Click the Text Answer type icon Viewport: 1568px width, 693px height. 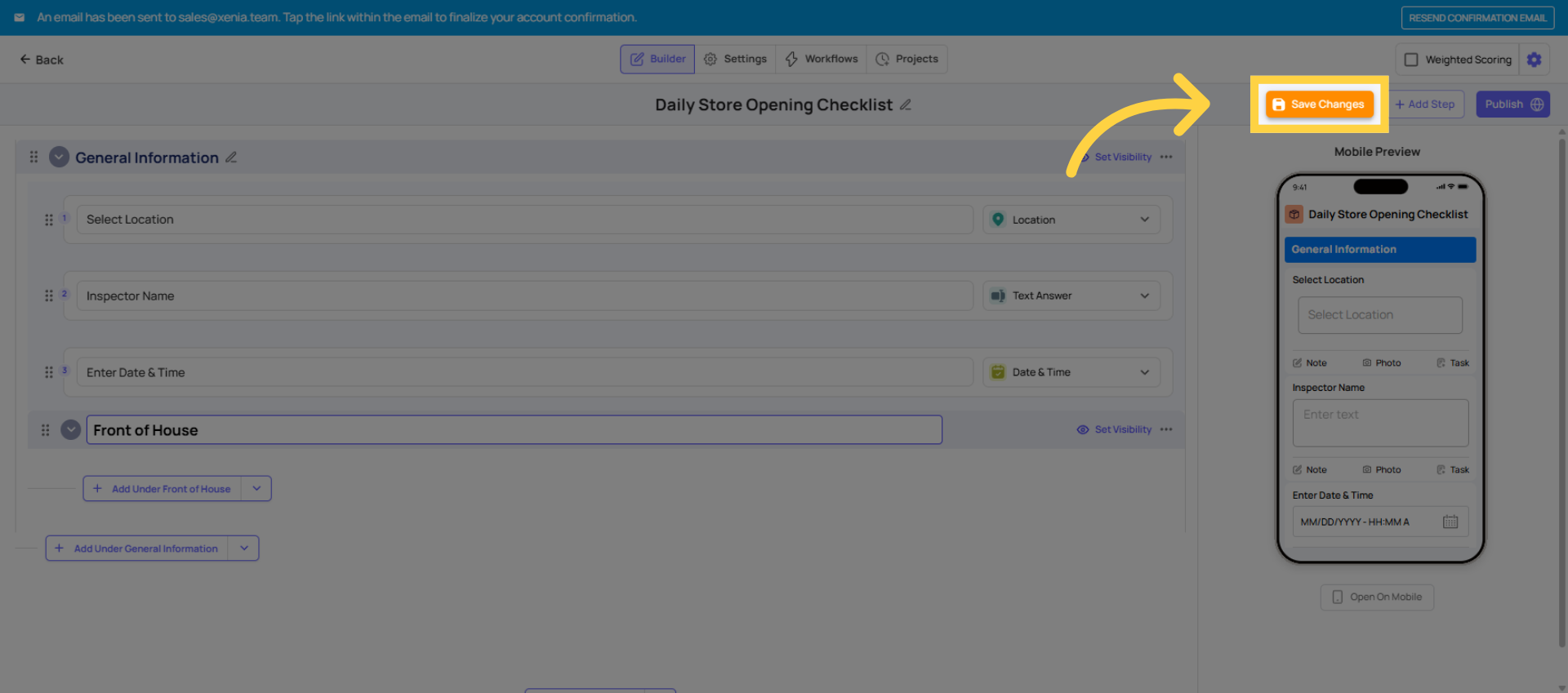point(998,295)
